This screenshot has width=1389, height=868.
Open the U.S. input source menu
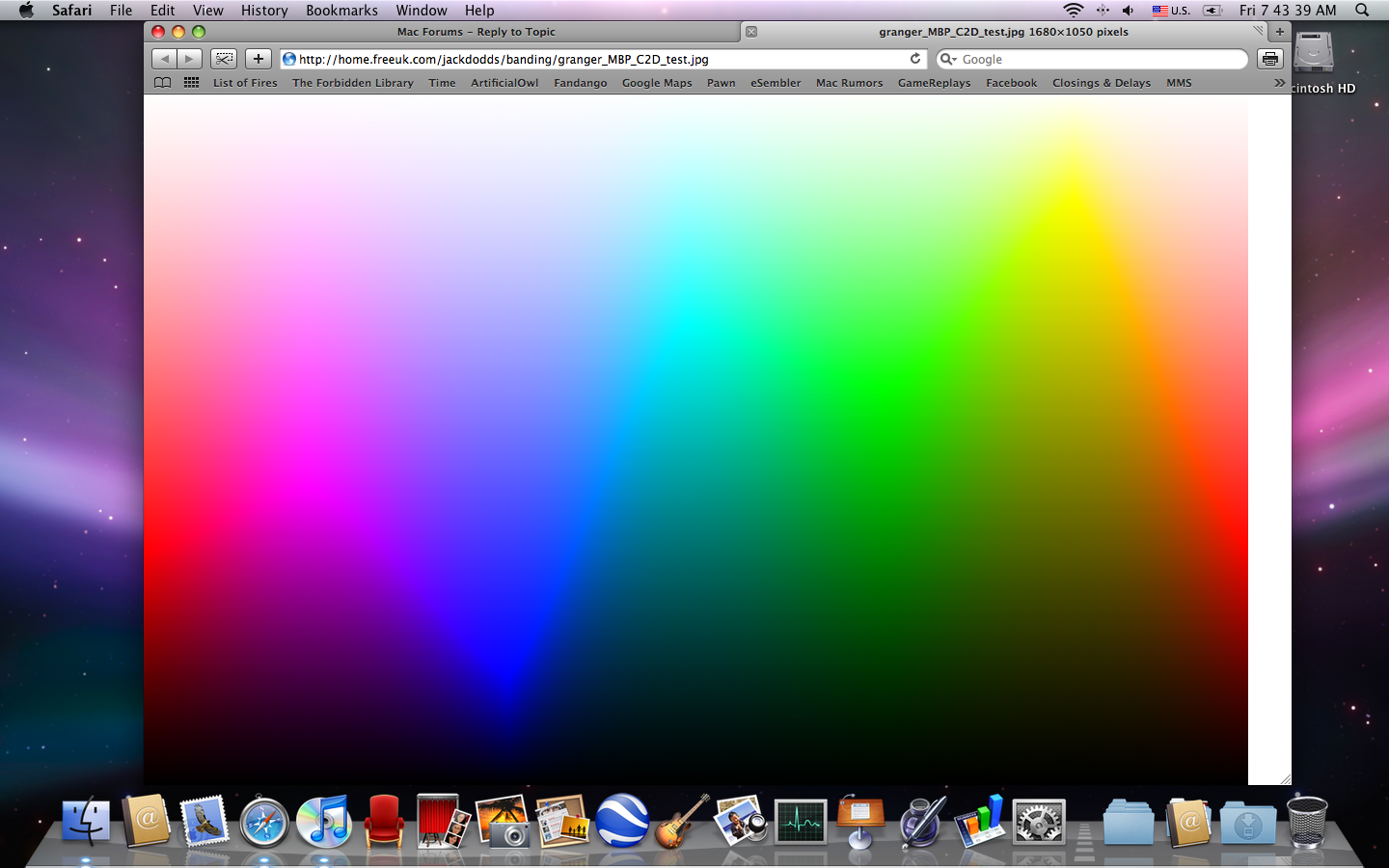point(1171,11)
